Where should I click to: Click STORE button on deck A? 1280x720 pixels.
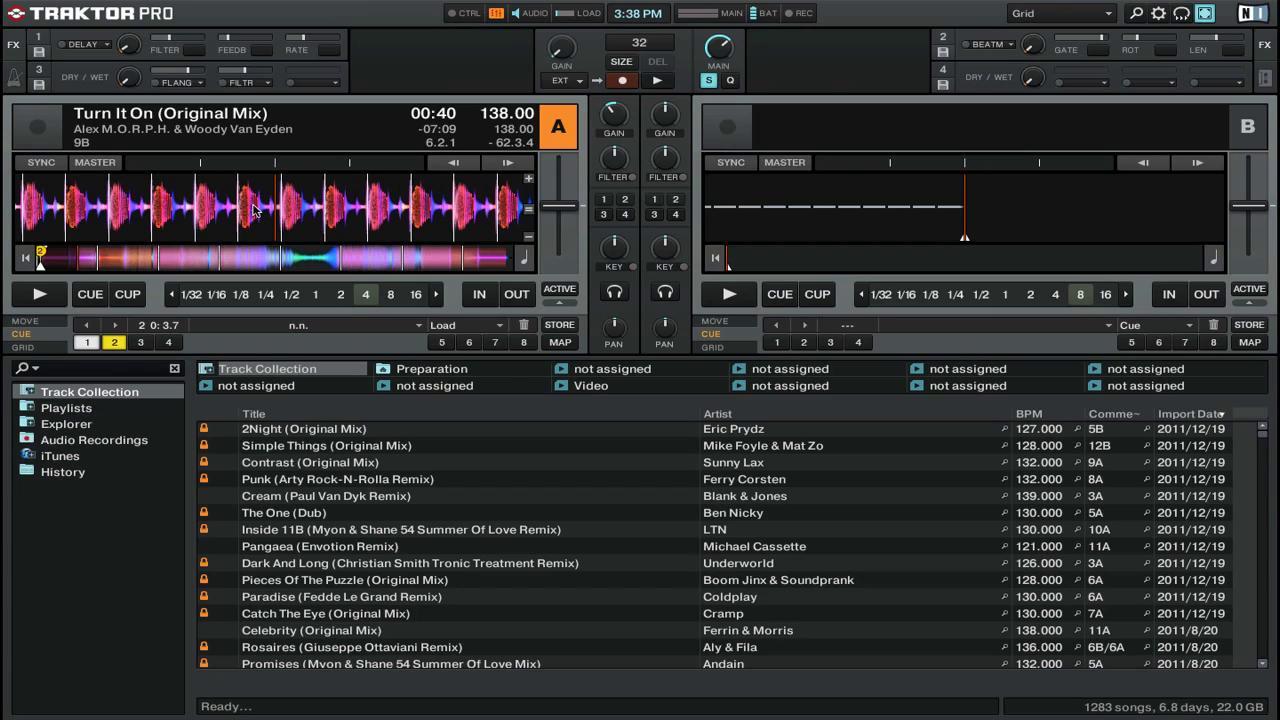[x=559, y=325]
